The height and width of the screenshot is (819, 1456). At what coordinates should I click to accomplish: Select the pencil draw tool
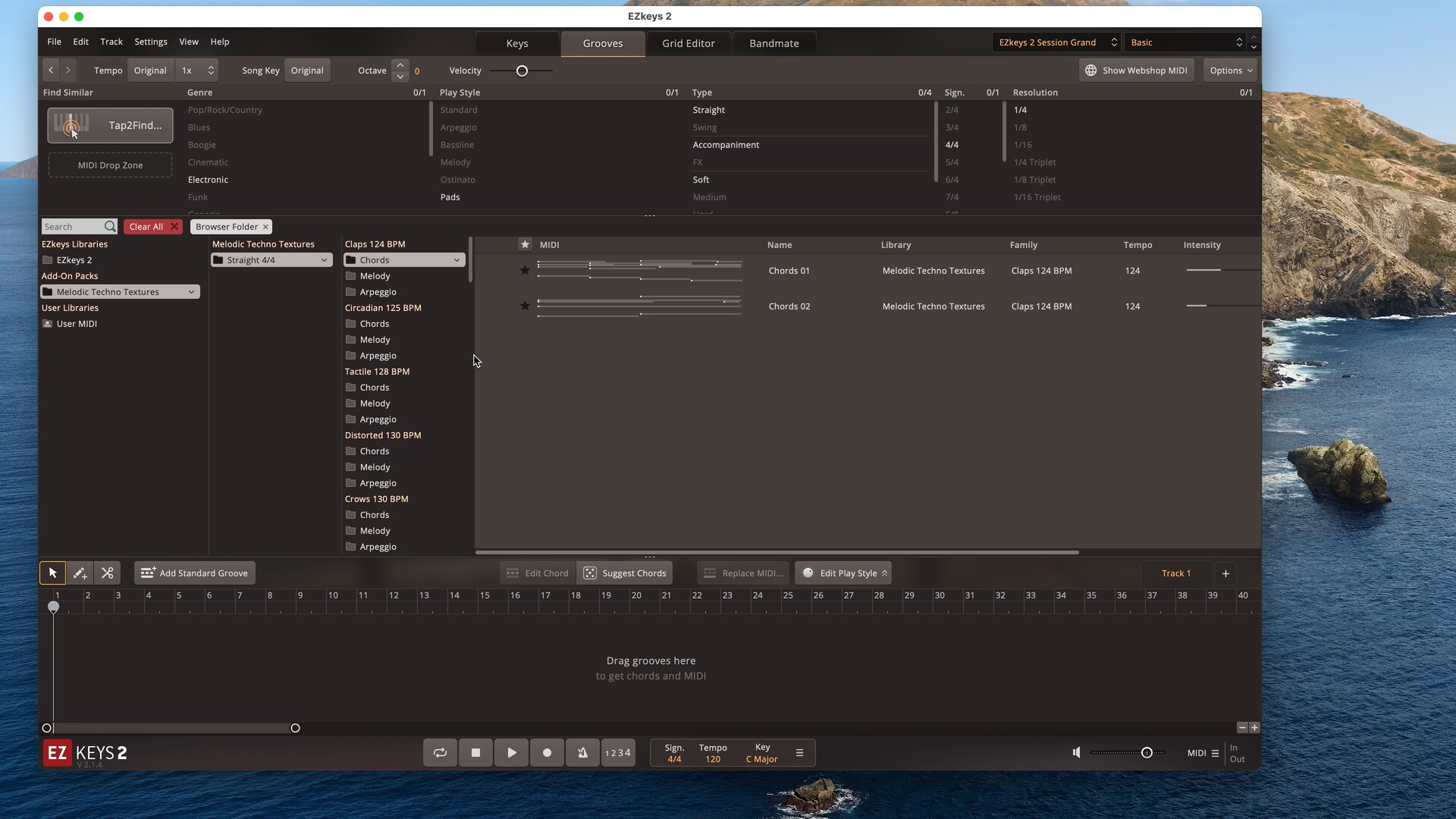click(80, 573)
